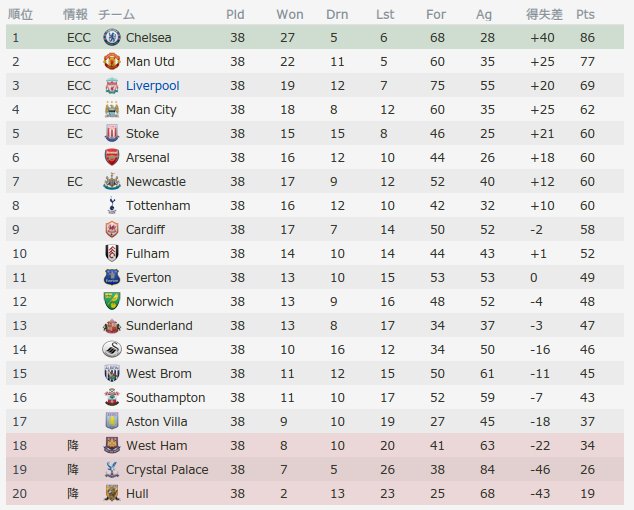The height and width of the screenshot is (510, 634).
Task: Click Arsenal's cannon crest icon
Action: tap(112, 157)
